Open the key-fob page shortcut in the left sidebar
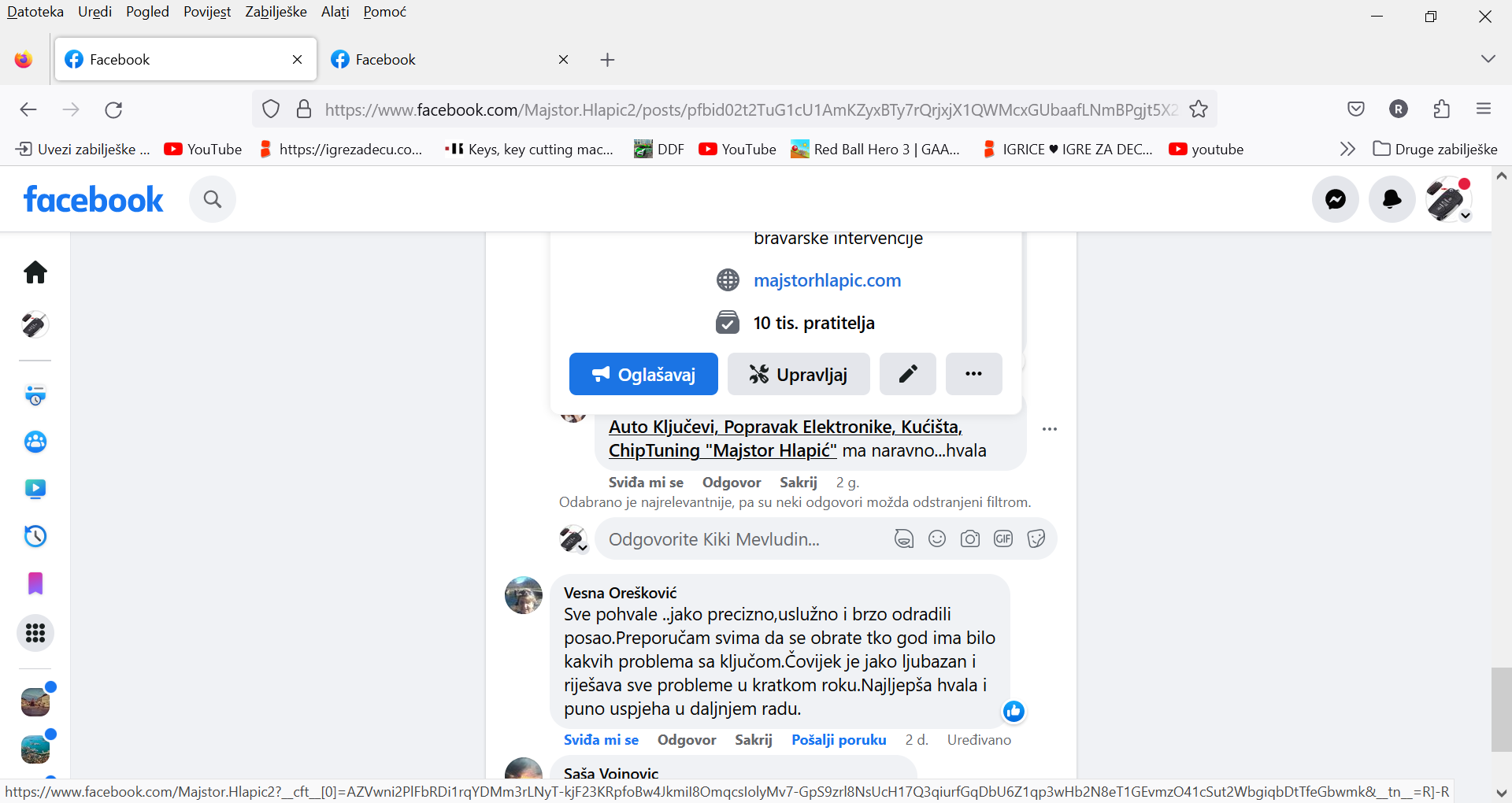Viewport: 1512px width, 803px height. (35, 324)
